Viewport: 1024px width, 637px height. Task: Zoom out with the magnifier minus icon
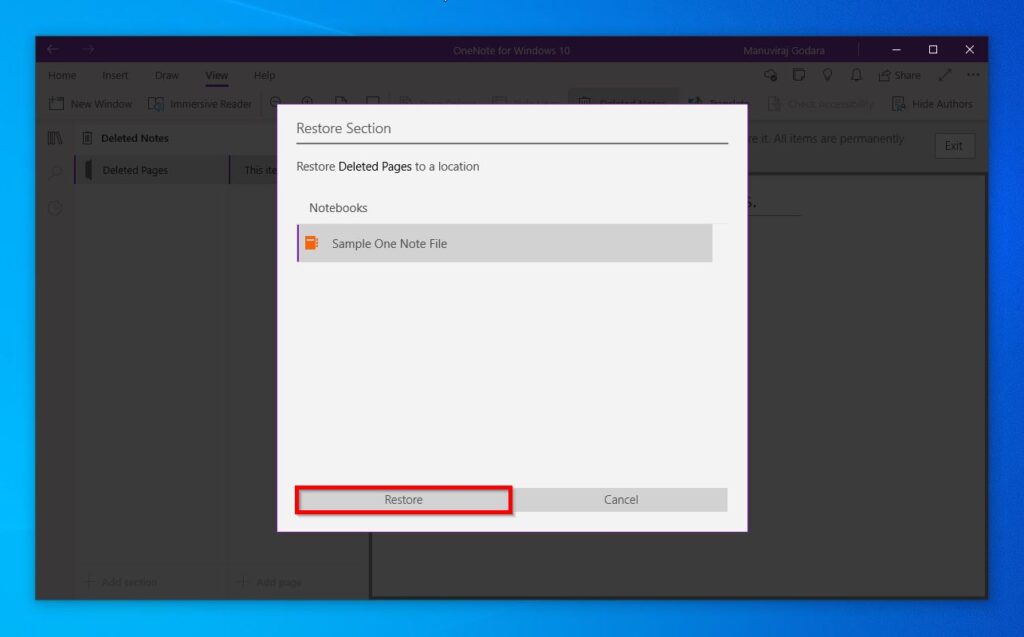coord(274,101)
